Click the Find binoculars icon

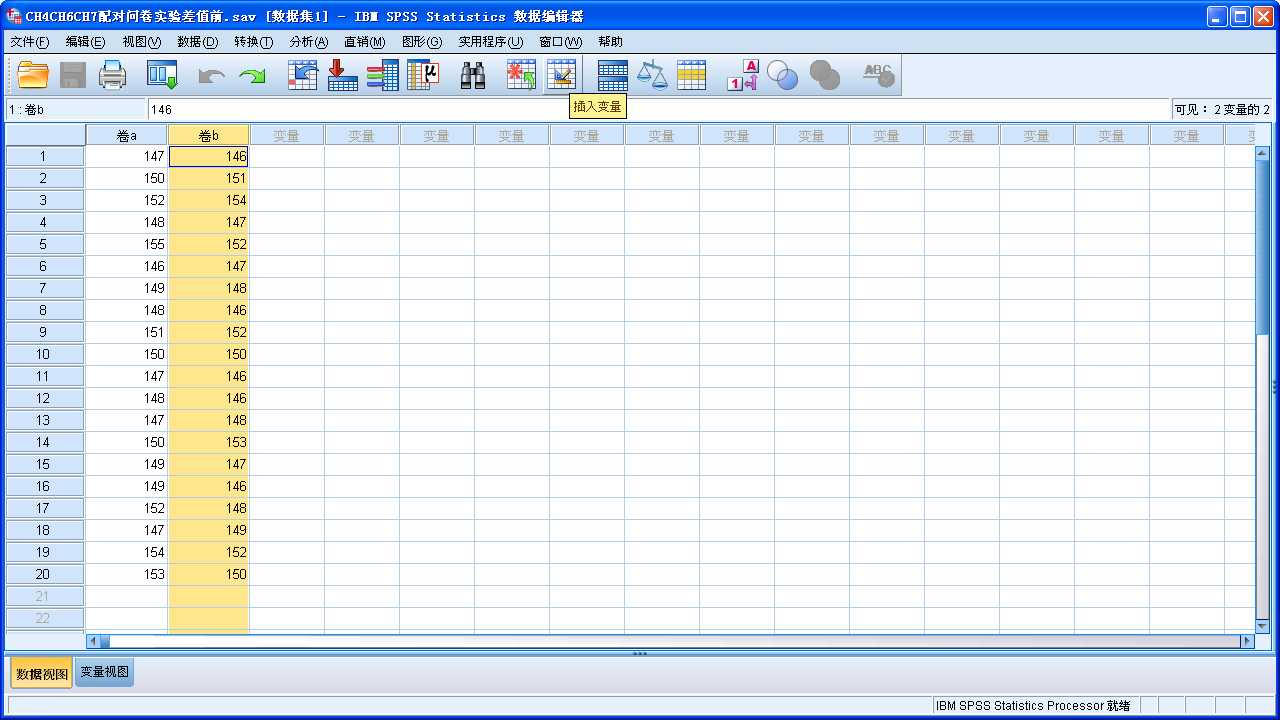click(x=472, y=75)
